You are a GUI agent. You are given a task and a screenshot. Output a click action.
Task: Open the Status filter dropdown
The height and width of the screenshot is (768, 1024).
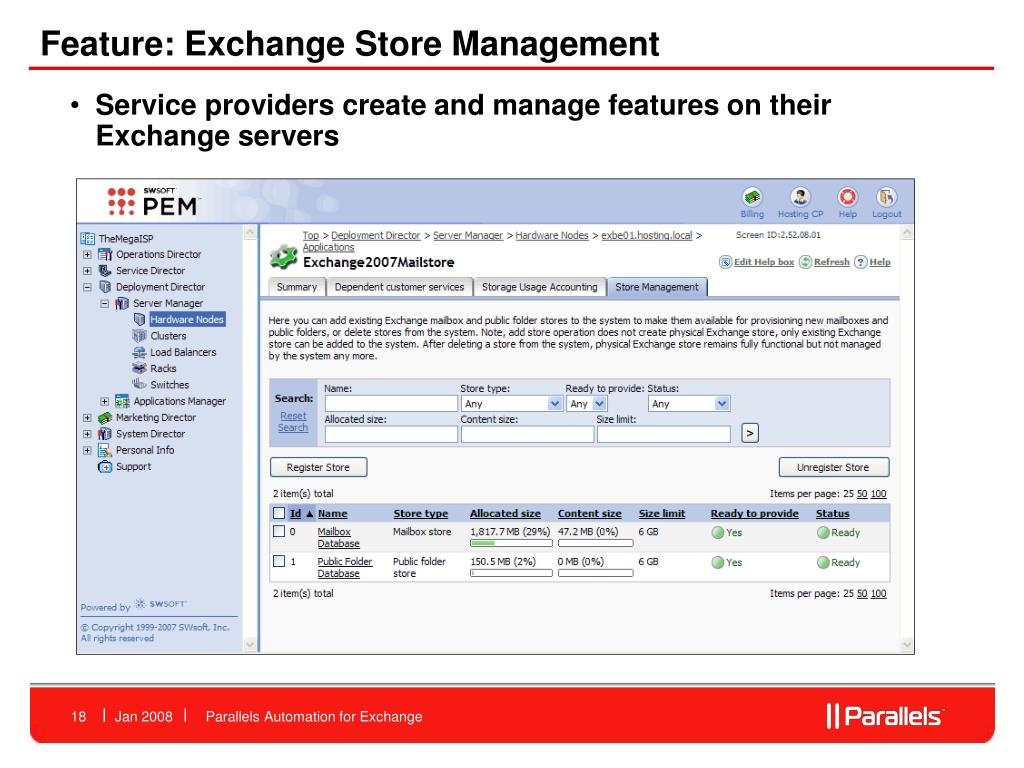(689, 404)
